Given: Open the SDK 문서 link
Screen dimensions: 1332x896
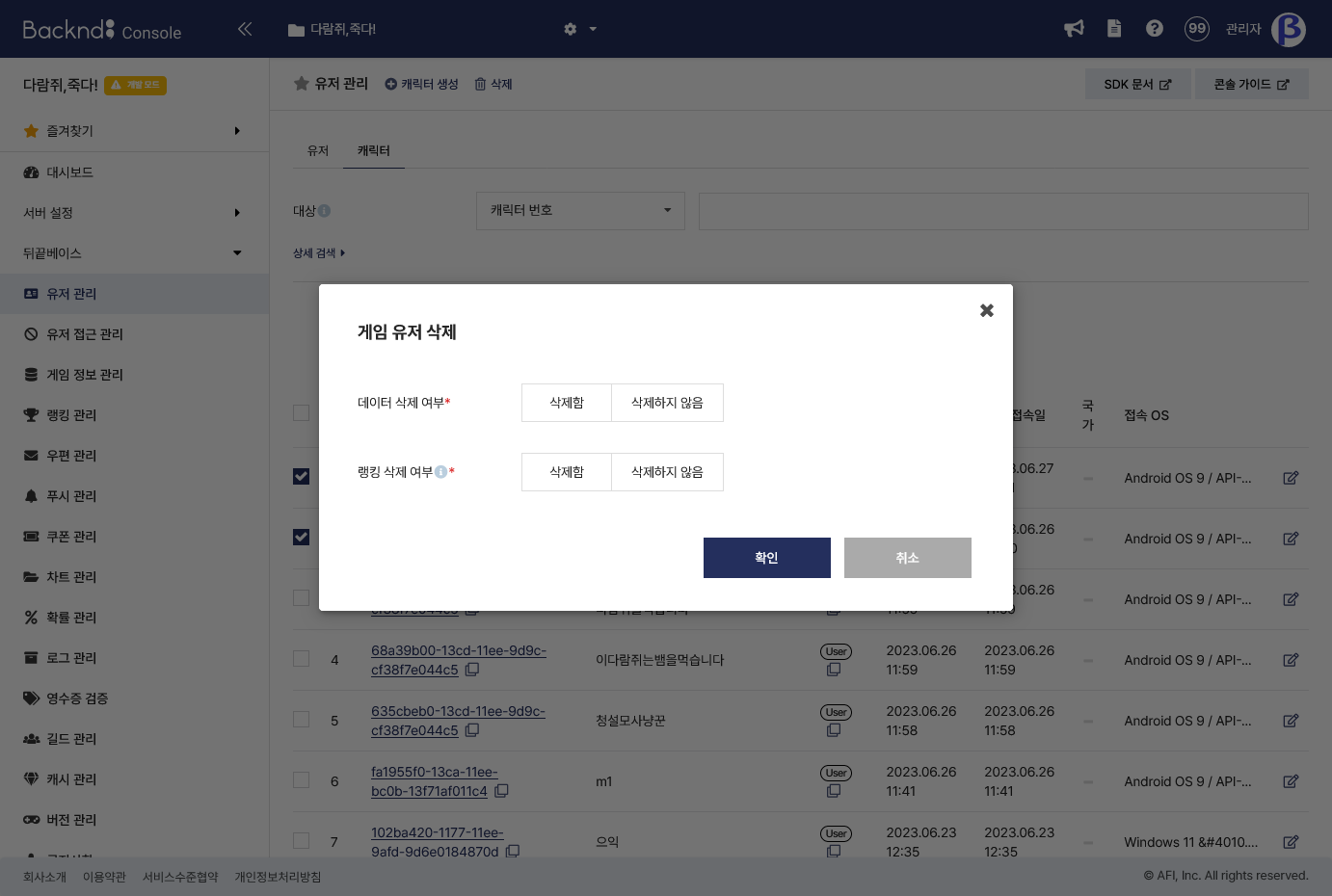Looking at the screenshot, I should (1138, 85).
